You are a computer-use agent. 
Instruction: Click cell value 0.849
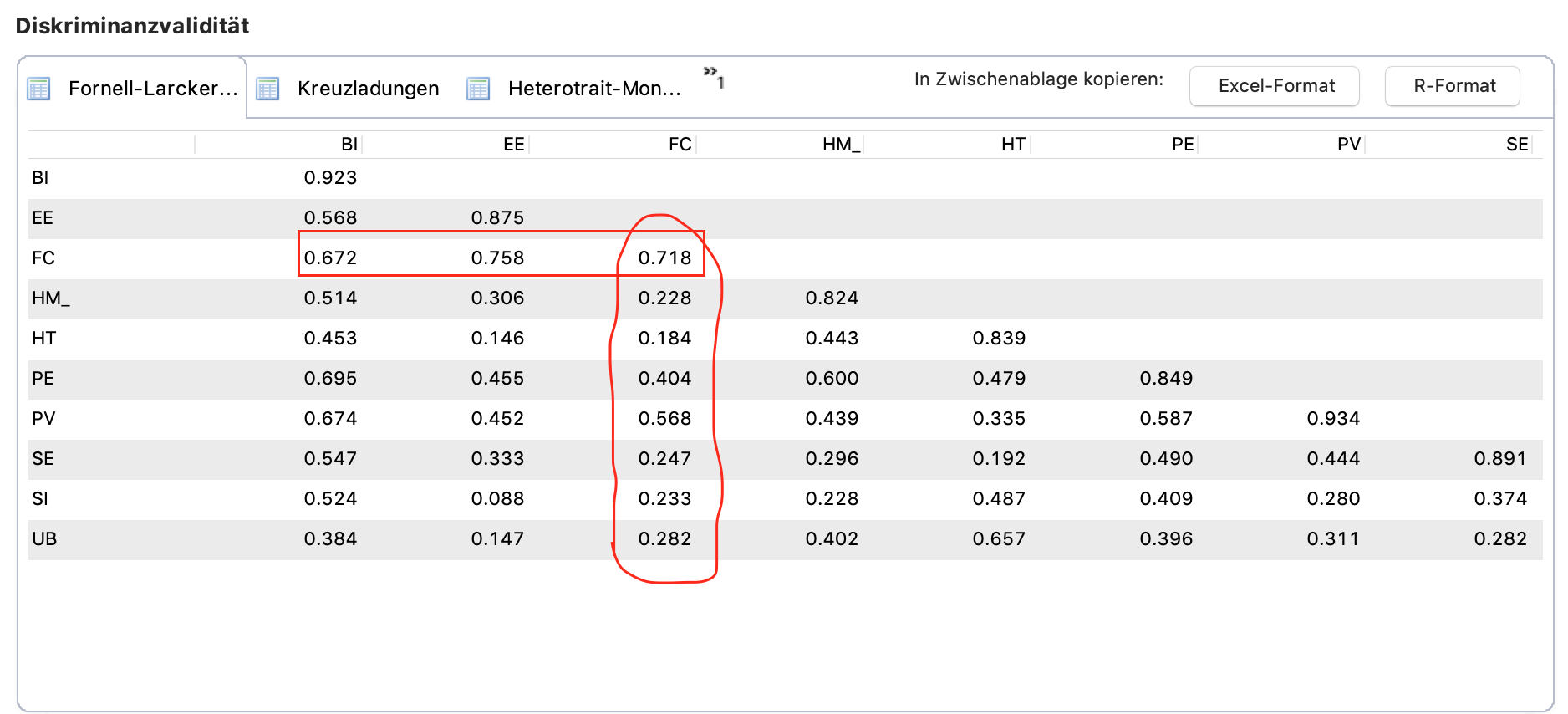tap(1166, 379)
